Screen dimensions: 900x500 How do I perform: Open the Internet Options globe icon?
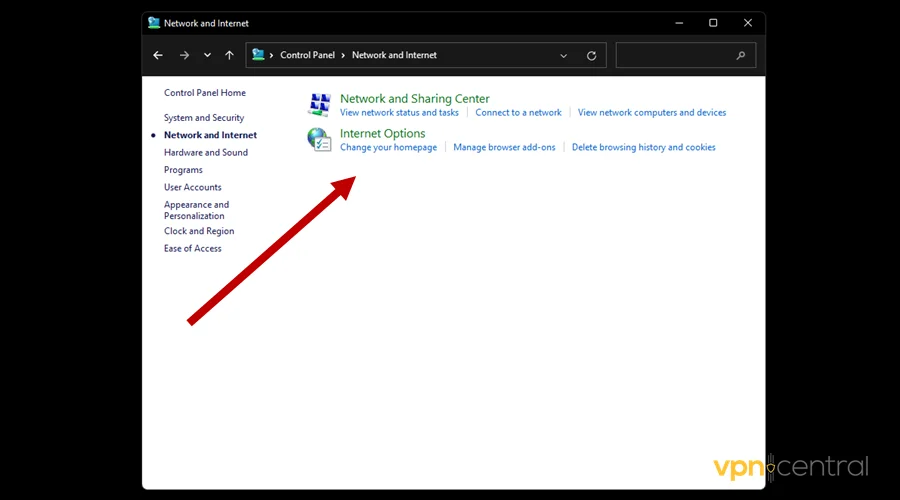pos(319,139)
